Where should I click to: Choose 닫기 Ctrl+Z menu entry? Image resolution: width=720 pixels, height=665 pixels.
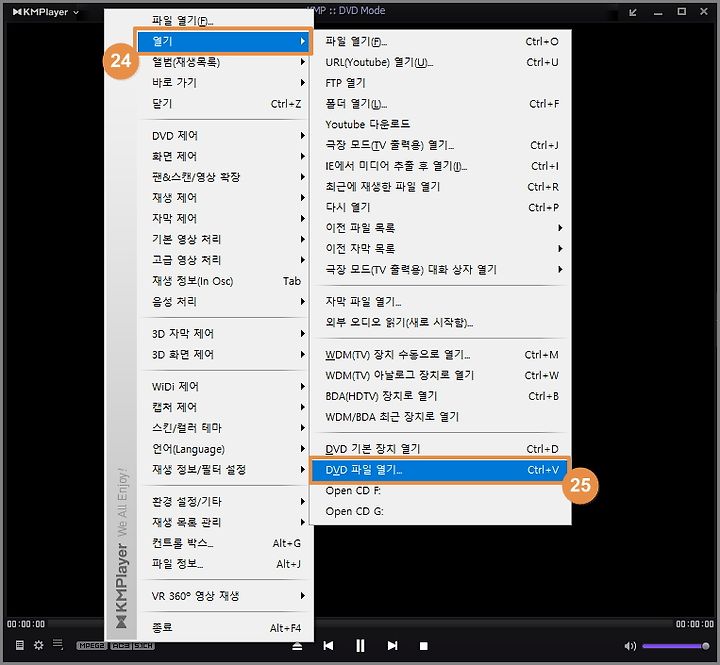(x=224, y=104)
